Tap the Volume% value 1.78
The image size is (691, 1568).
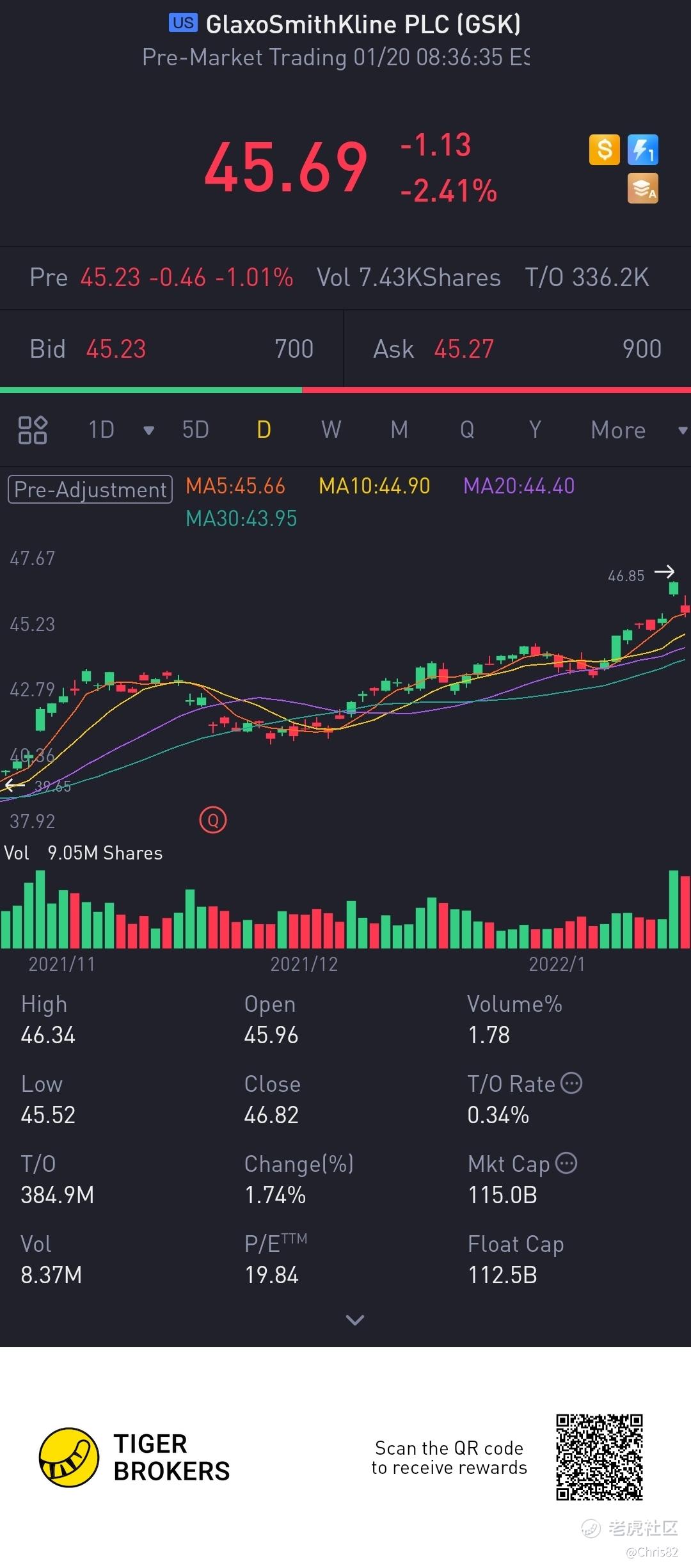click(489, 1035)
